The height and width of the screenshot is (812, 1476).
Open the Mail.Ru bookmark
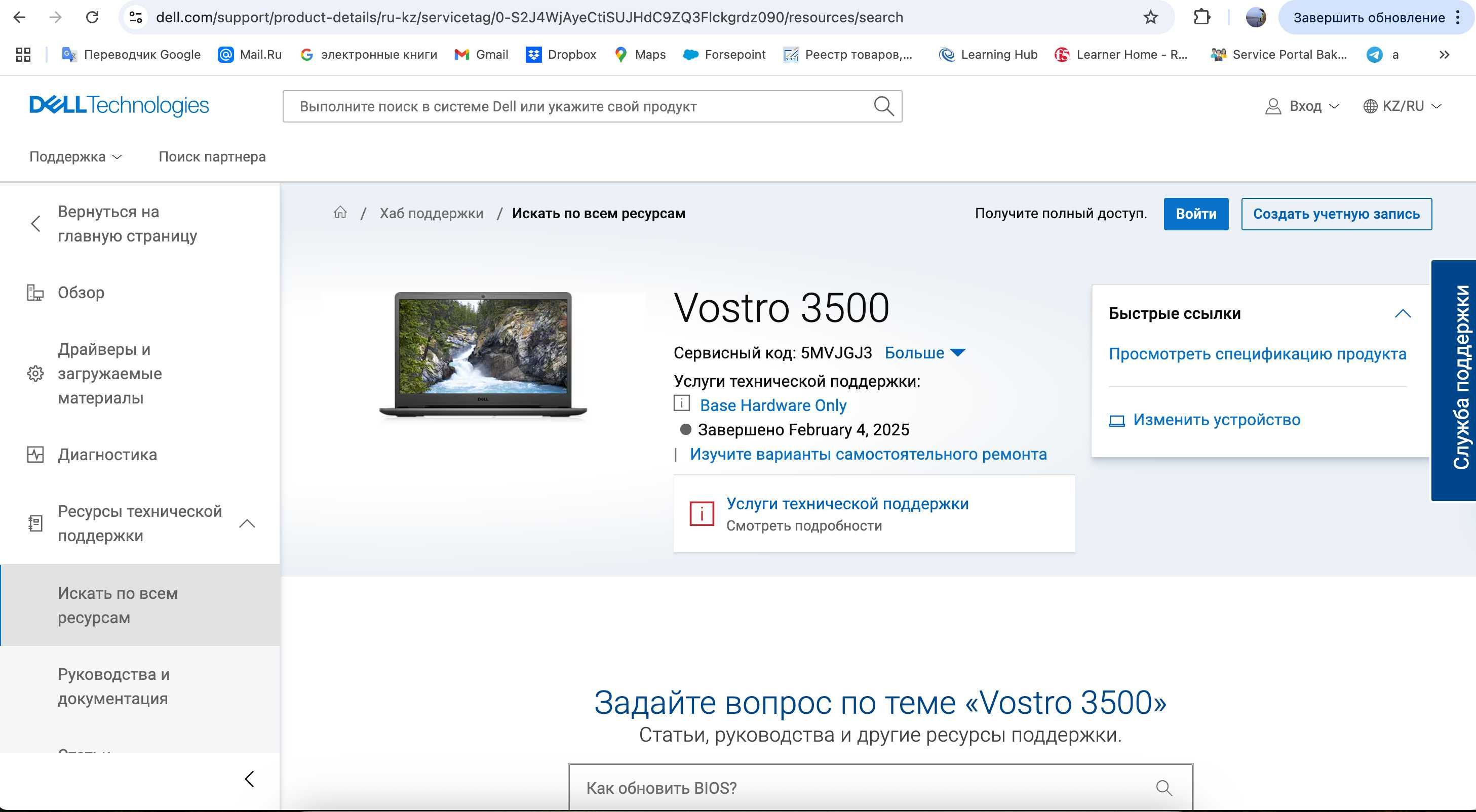coord(250,54)
